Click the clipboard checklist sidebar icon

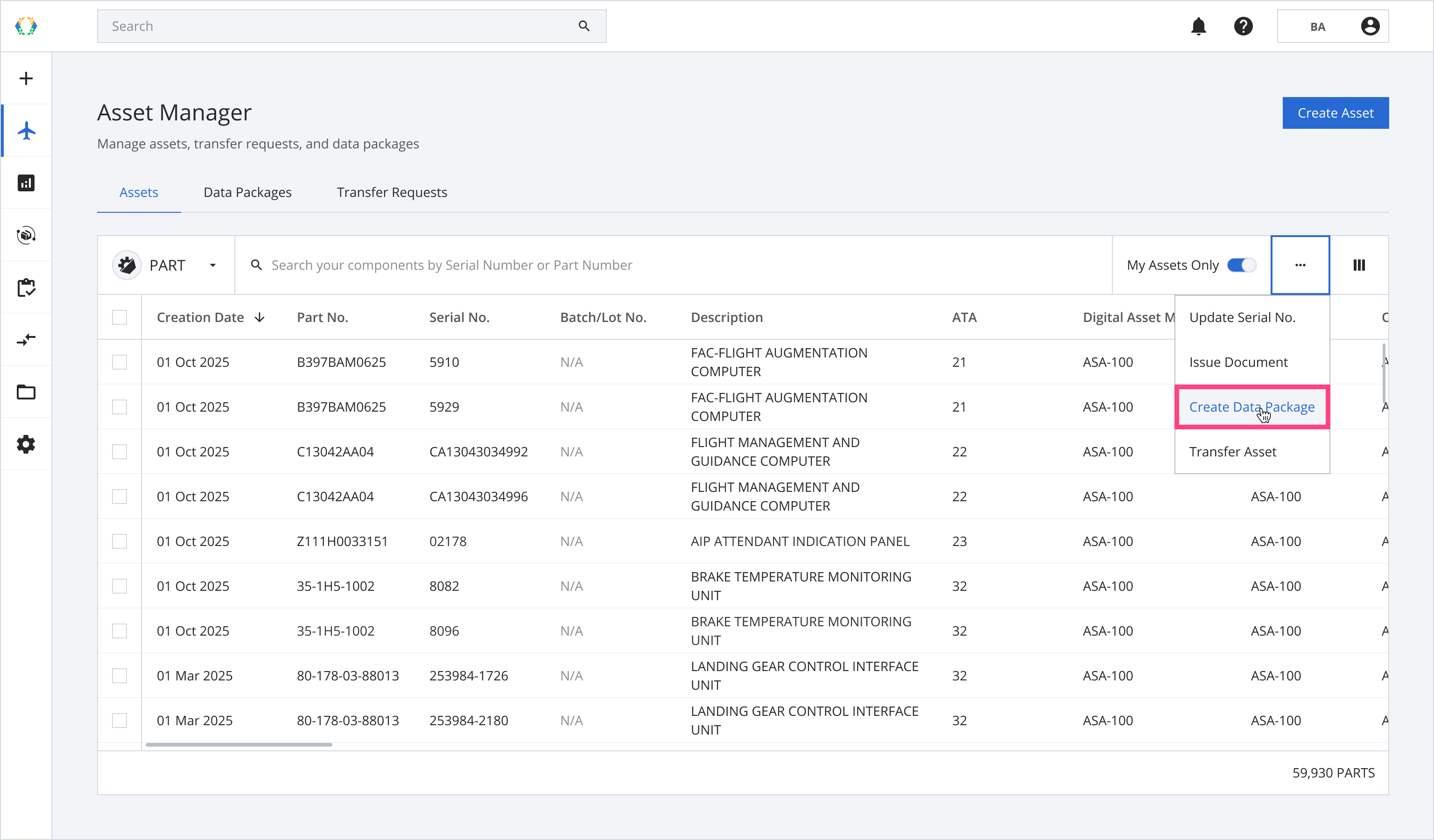[x=26, y=288]
